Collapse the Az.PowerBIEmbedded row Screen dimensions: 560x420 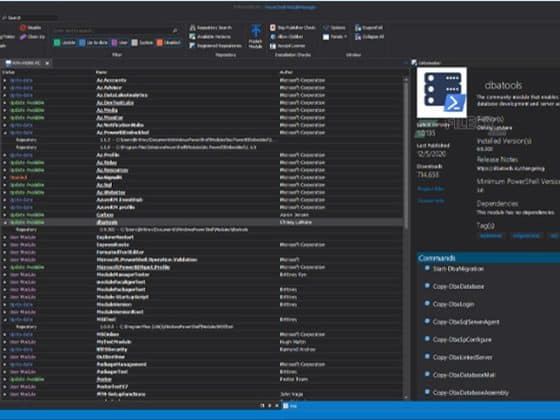(5, 132)
